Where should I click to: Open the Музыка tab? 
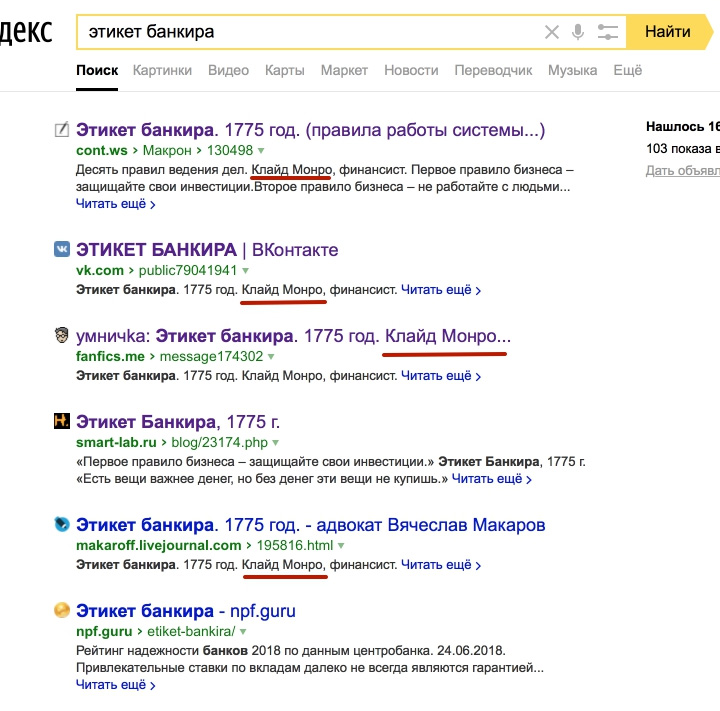(x=572, y=70)
